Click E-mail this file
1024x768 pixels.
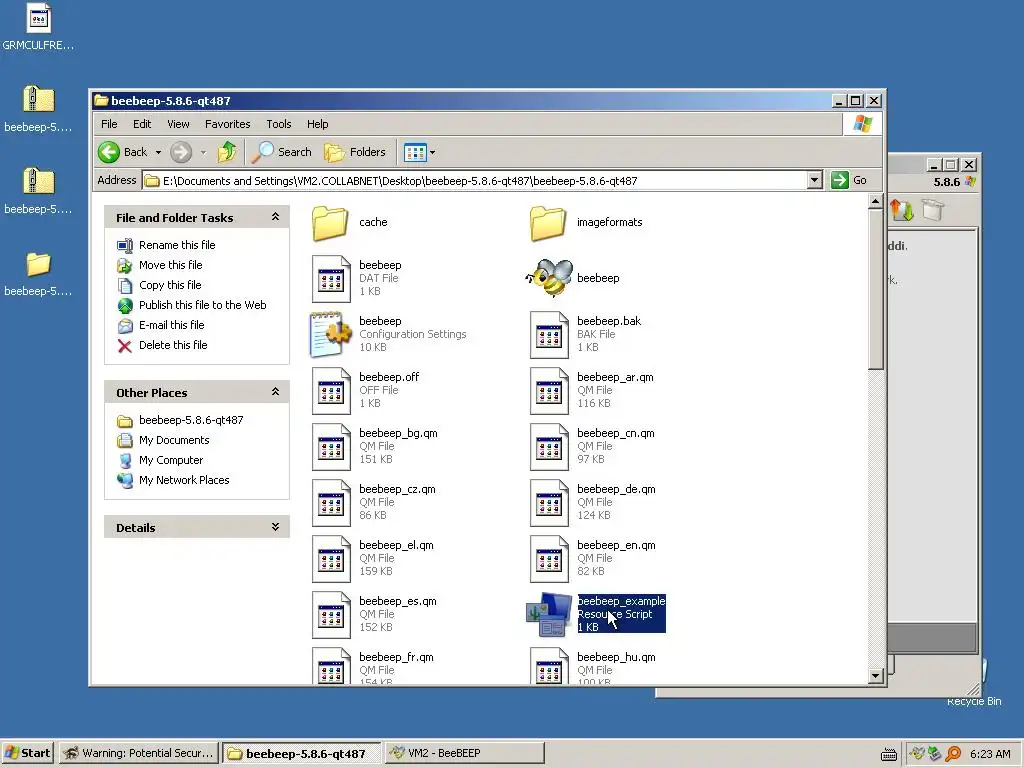tap(172, 325)
